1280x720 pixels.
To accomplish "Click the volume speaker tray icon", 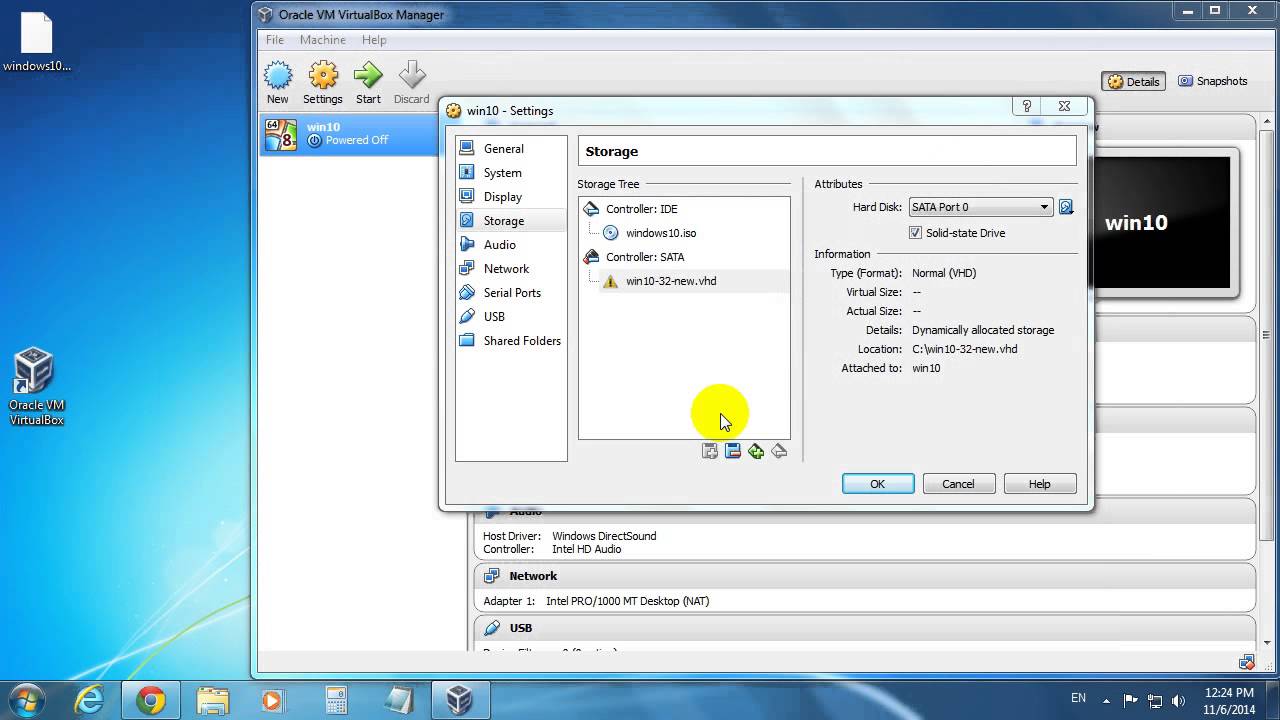I will point(1179,700).
